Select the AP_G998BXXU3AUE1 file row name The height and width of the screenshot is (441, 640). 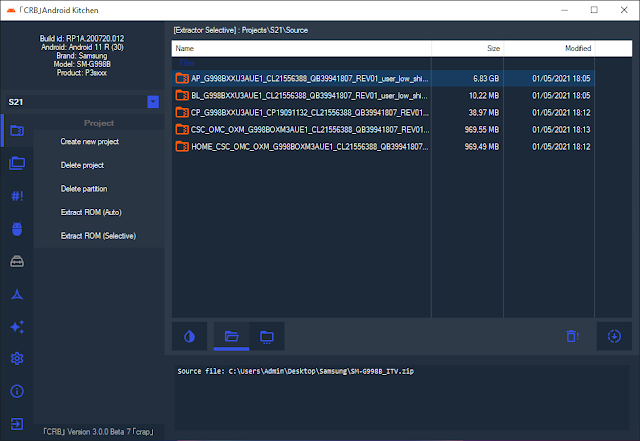tap(310, 78)
